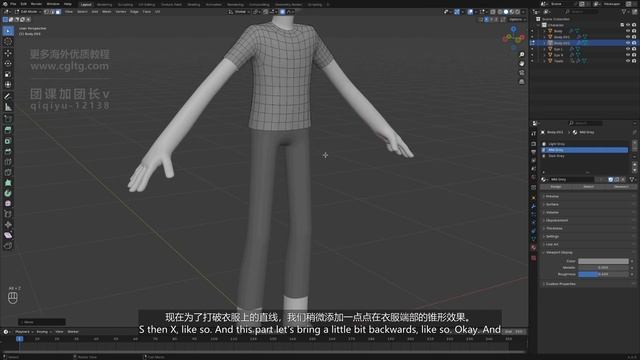This screenshot has width=640, height=360.
Task: Hide the Body object in outliner
Action: pyautogui.click(x=628, y=31)
